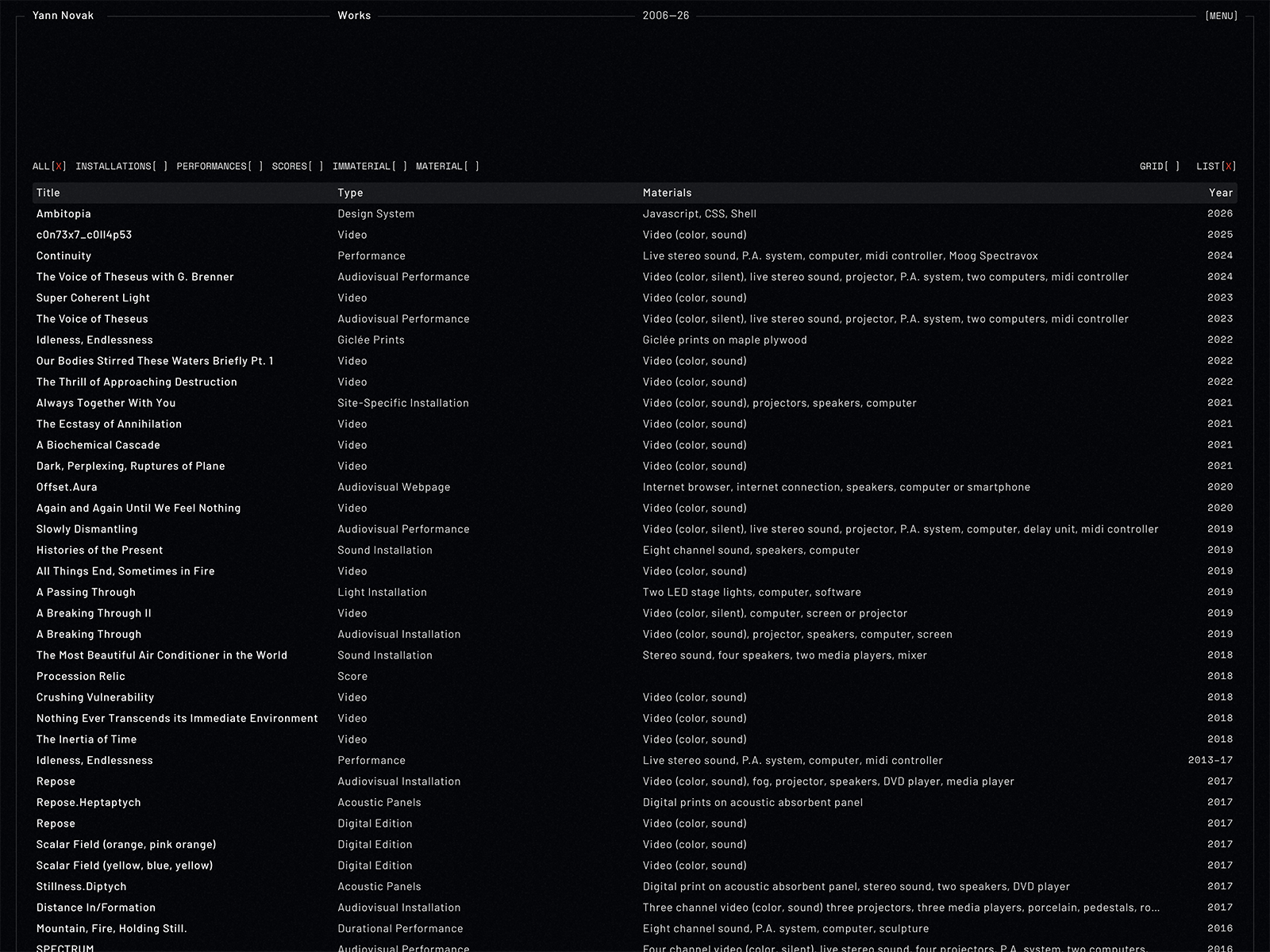This screenshot has width=1270, height=952.
Task: Click the 2026 year cell
Action: tap(1220, 214)
